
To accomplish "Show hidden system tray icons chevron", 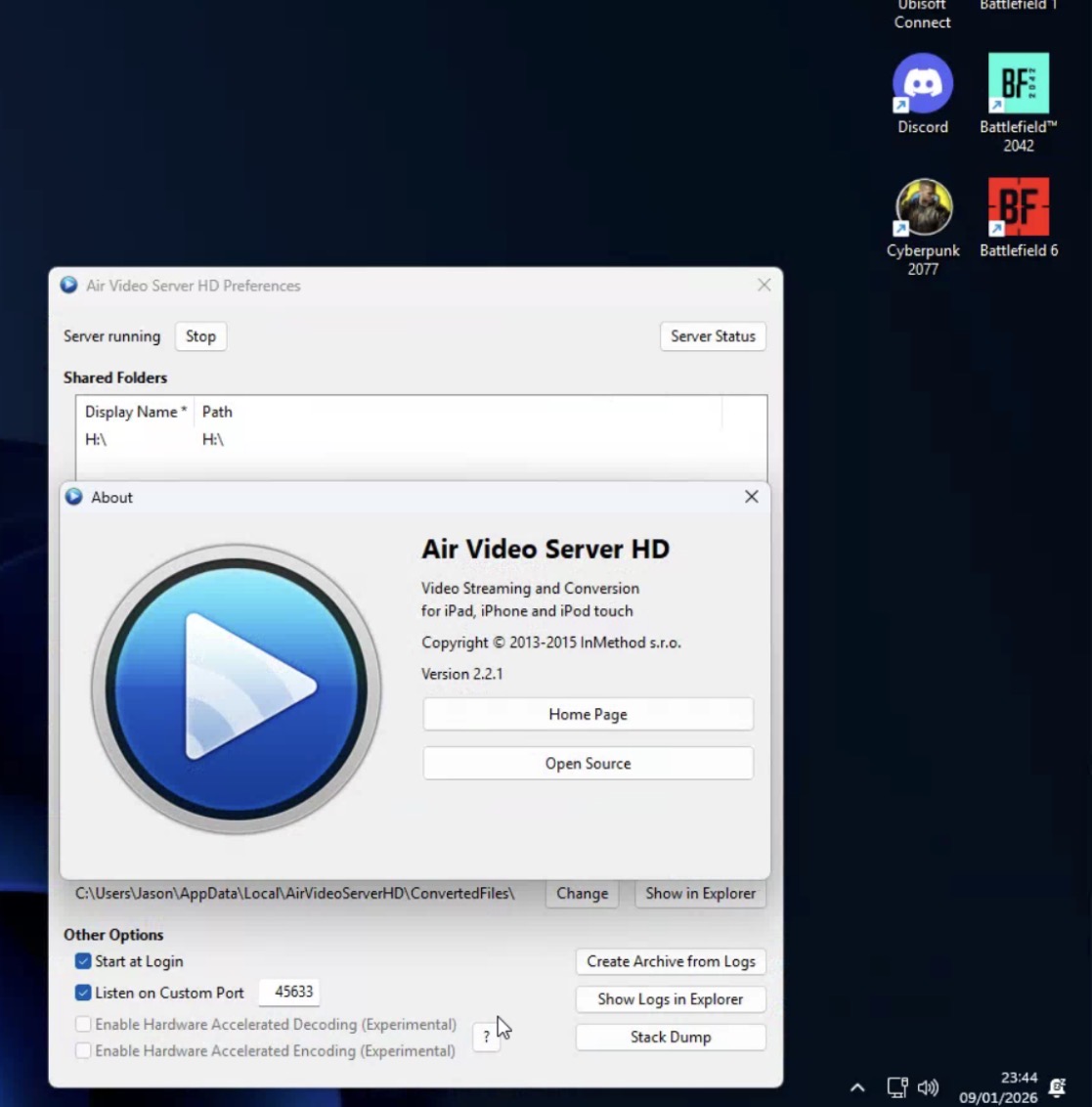I will pyautogui.click(x=857, y=1087).
